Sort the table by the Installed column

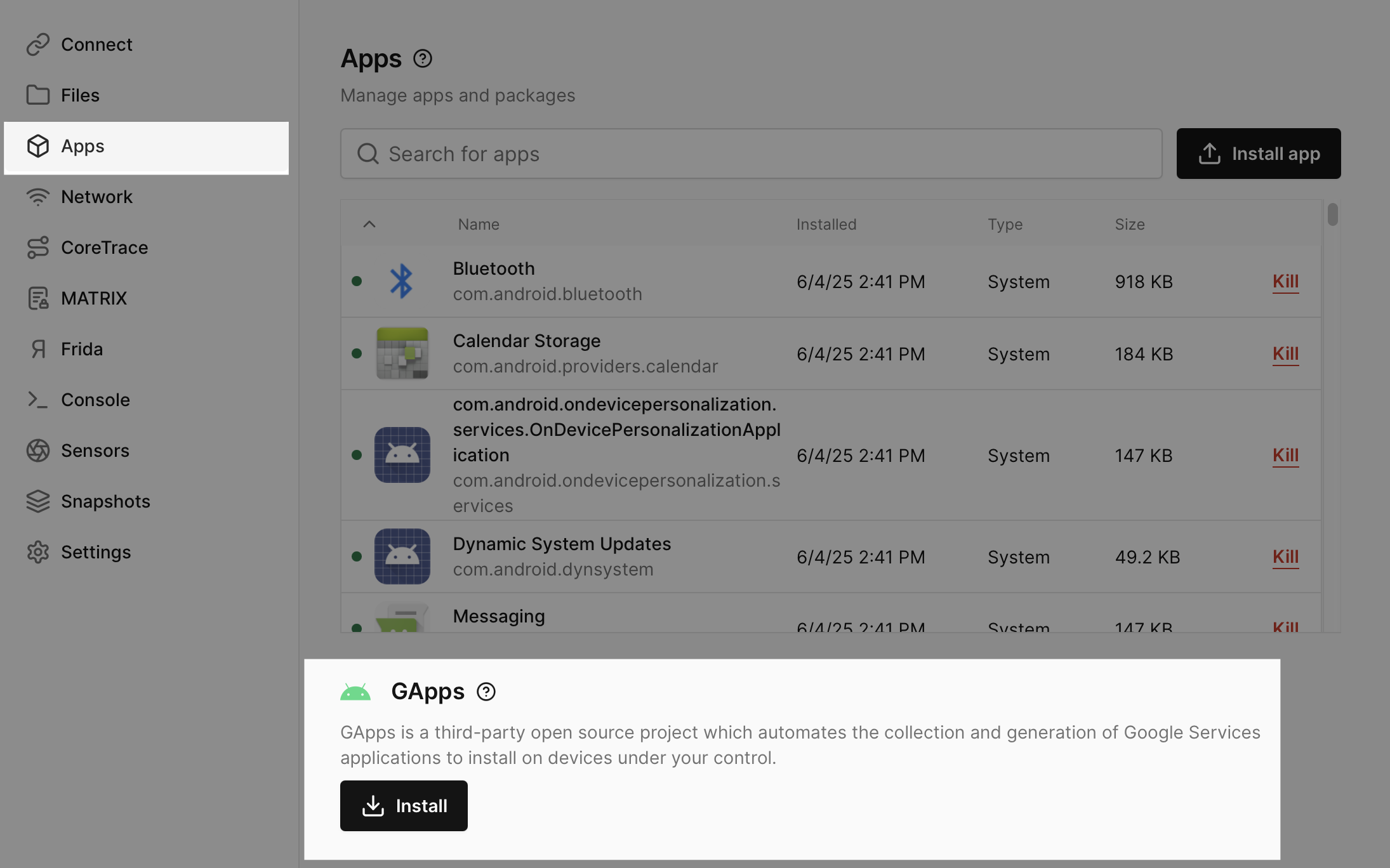point(826,224)
